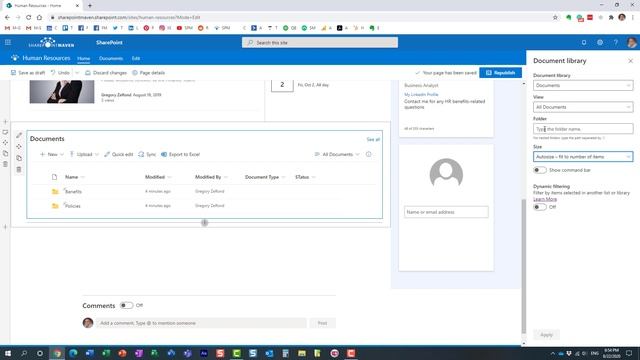This screenshot has width=640, height=360.
Task: Click the delete section trash icon at left
Action: pyautogui.click(x=5, y=164)
